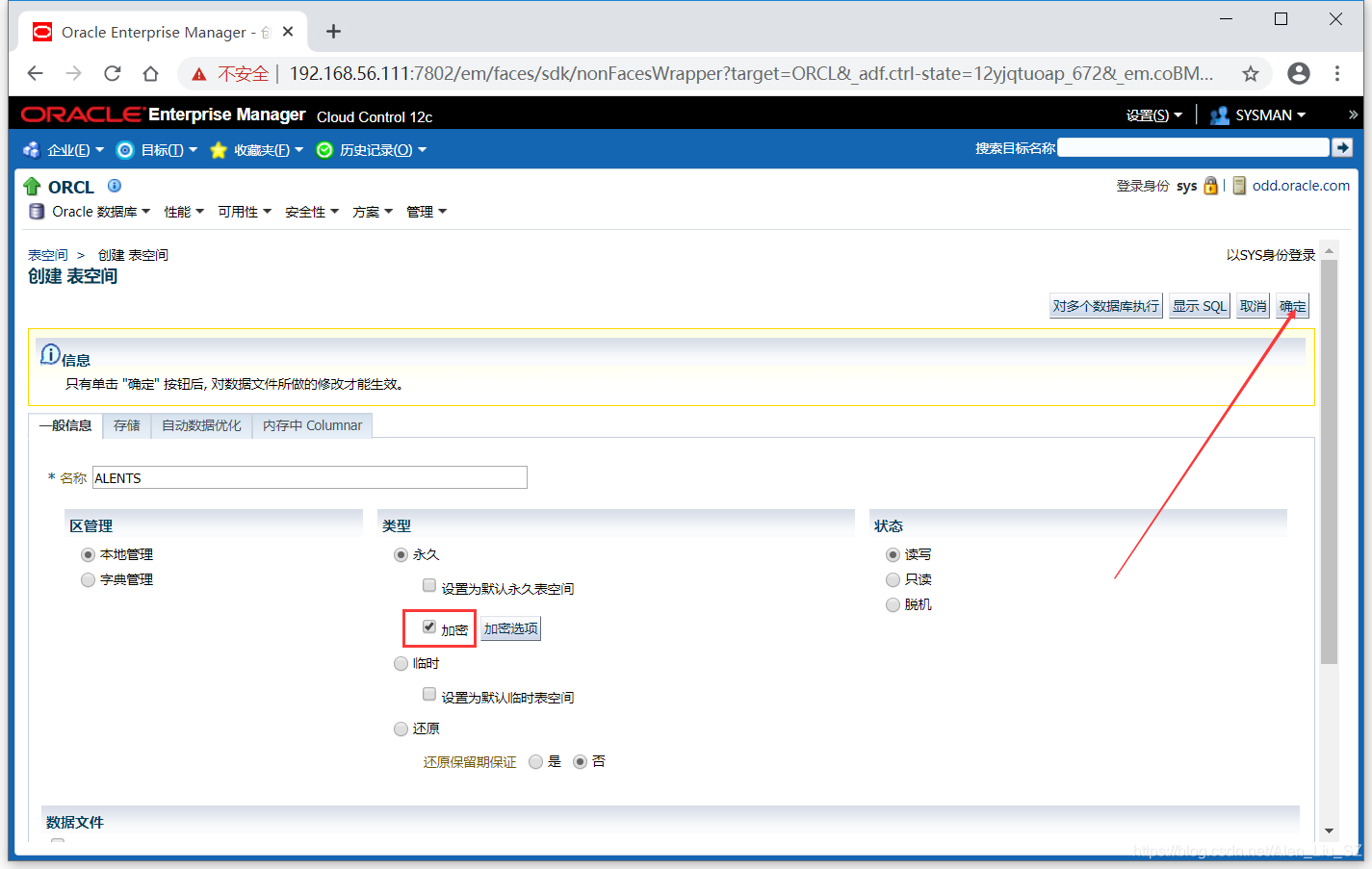Toggle the 加密 encryption checkbox
Screen dimensions: 1372x869
(x=429, y=626)
